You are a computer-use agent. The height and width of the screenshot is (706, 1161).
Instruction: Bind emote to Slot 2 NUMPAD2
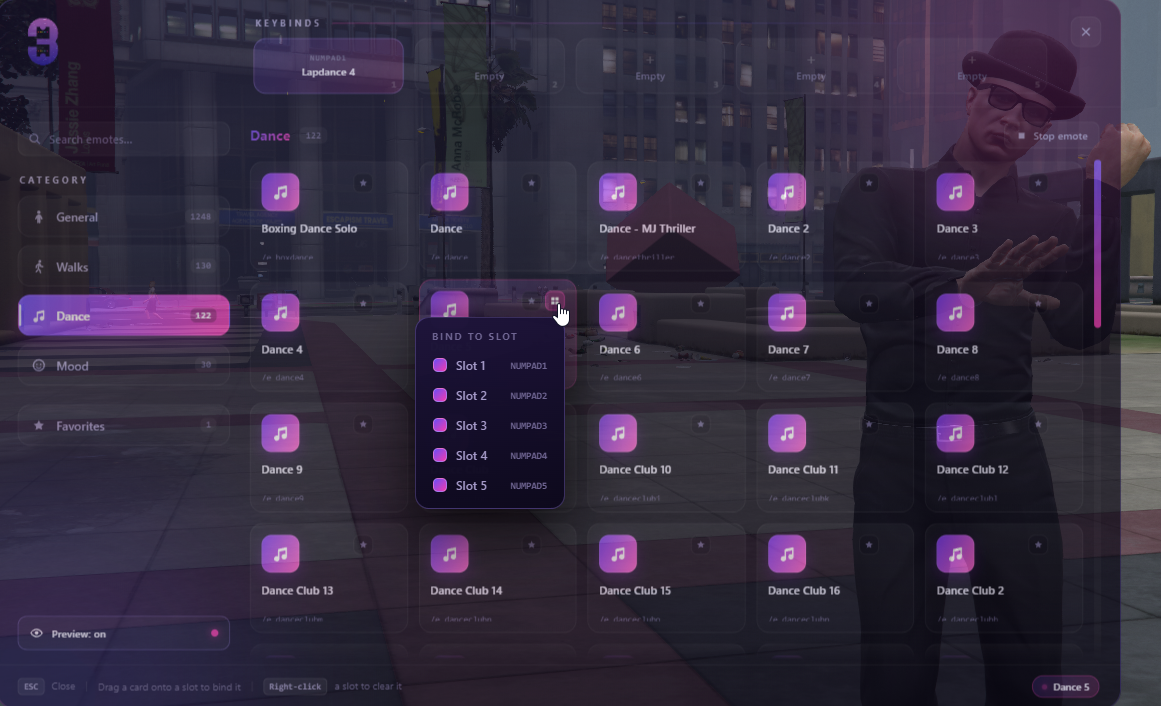(x=489, y=396)
